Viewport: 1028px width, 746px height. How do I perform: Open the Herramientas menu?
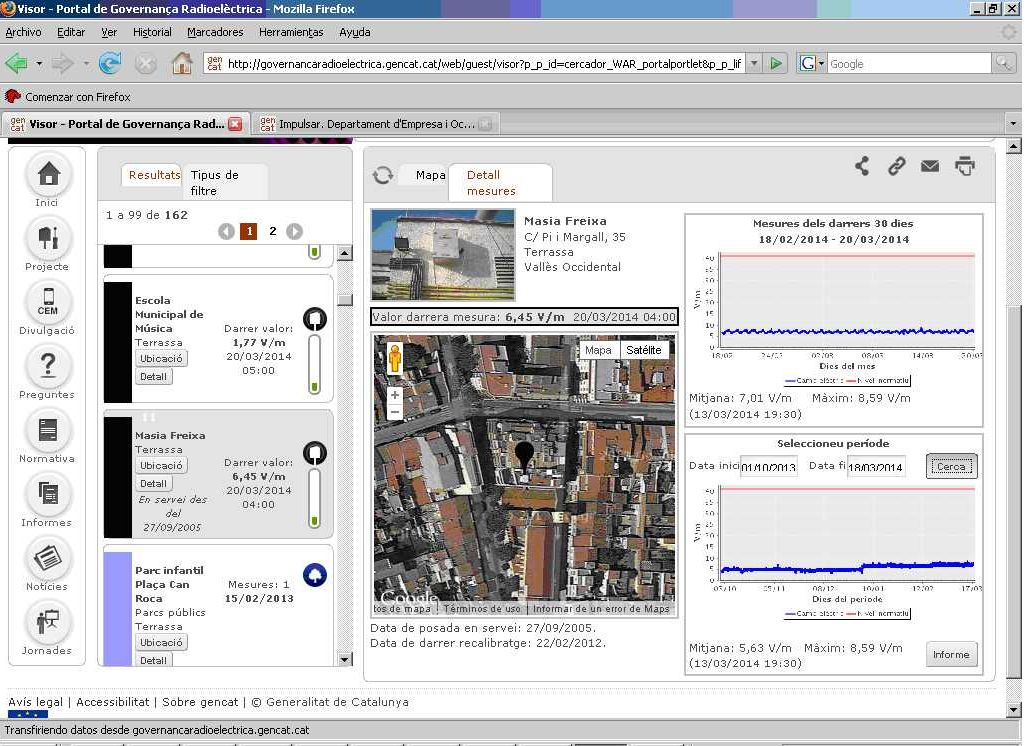291,32
